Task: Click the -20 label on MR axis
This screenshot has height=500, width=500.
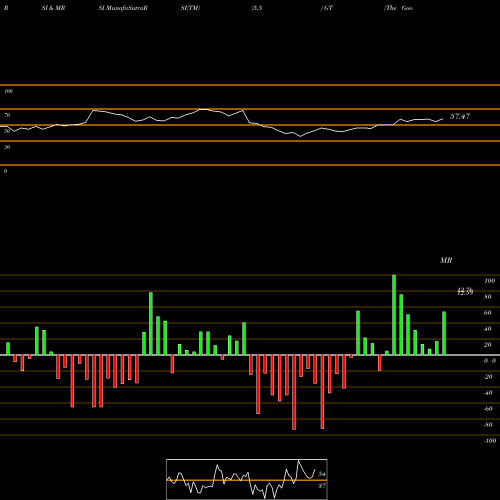Action: 488,377
